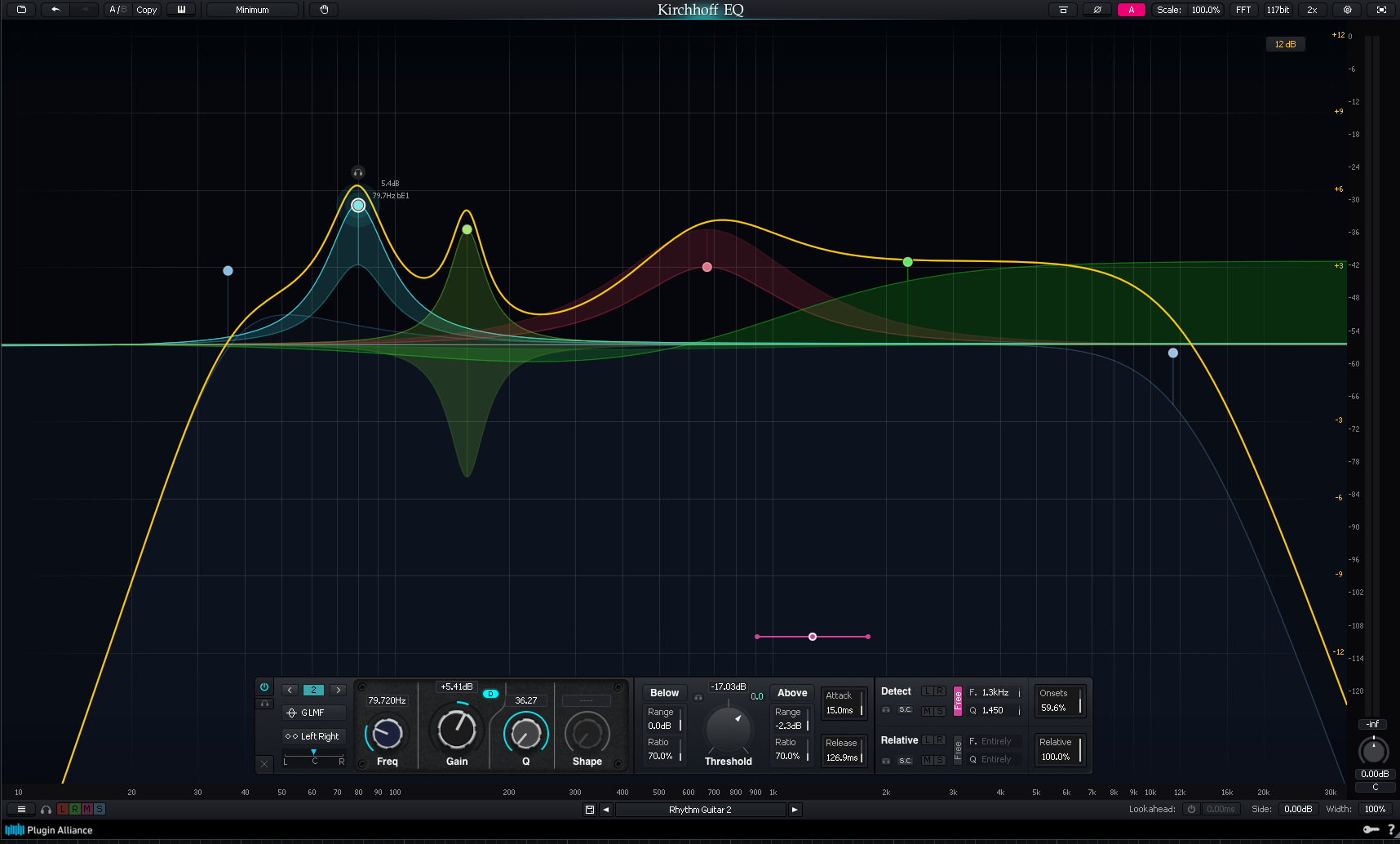Open the 2x oversampling dropdown
The image size is (1400, 844).
(x=1312, y=10)
